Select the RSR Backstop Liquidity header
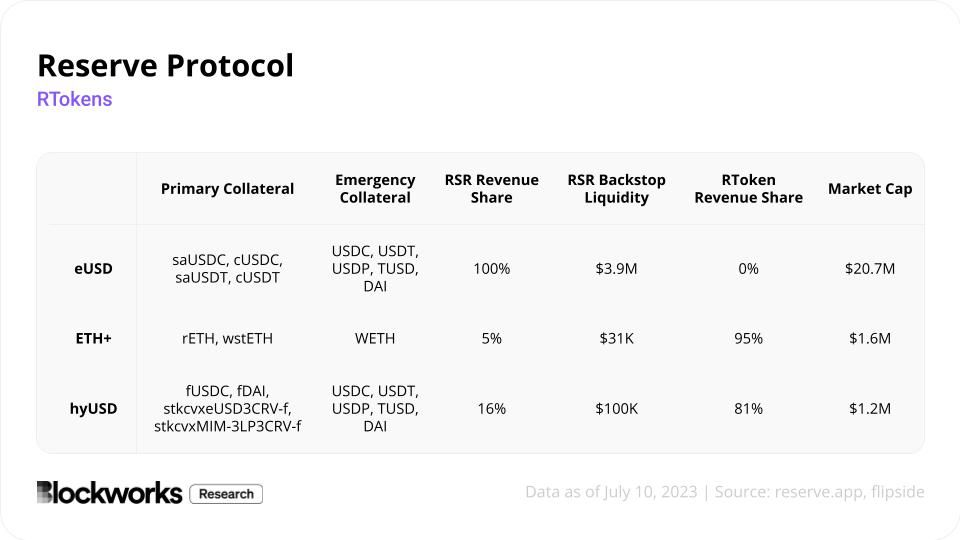Viewport: 960px width, 540px height. tap(616, 189)
